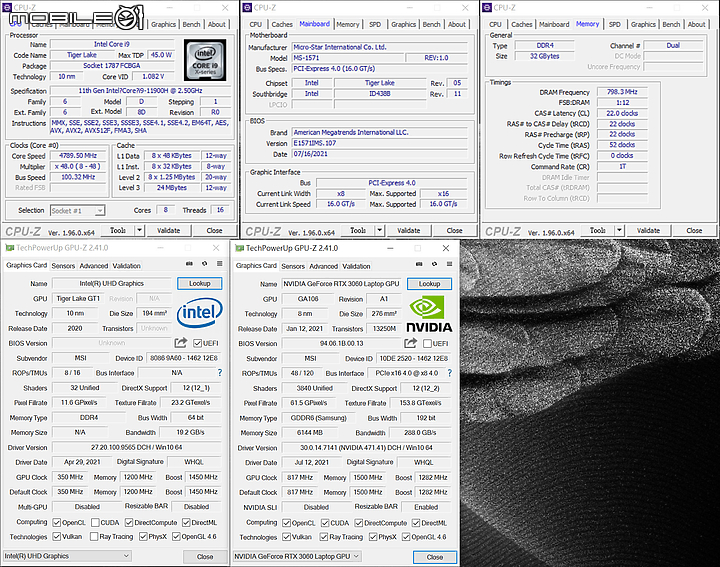Image resolution: width=720 pixels, height=567 pixels.
Task: Toggle CUDA checkbox in Intel GPU-Z window
Action: click(96, 522)
